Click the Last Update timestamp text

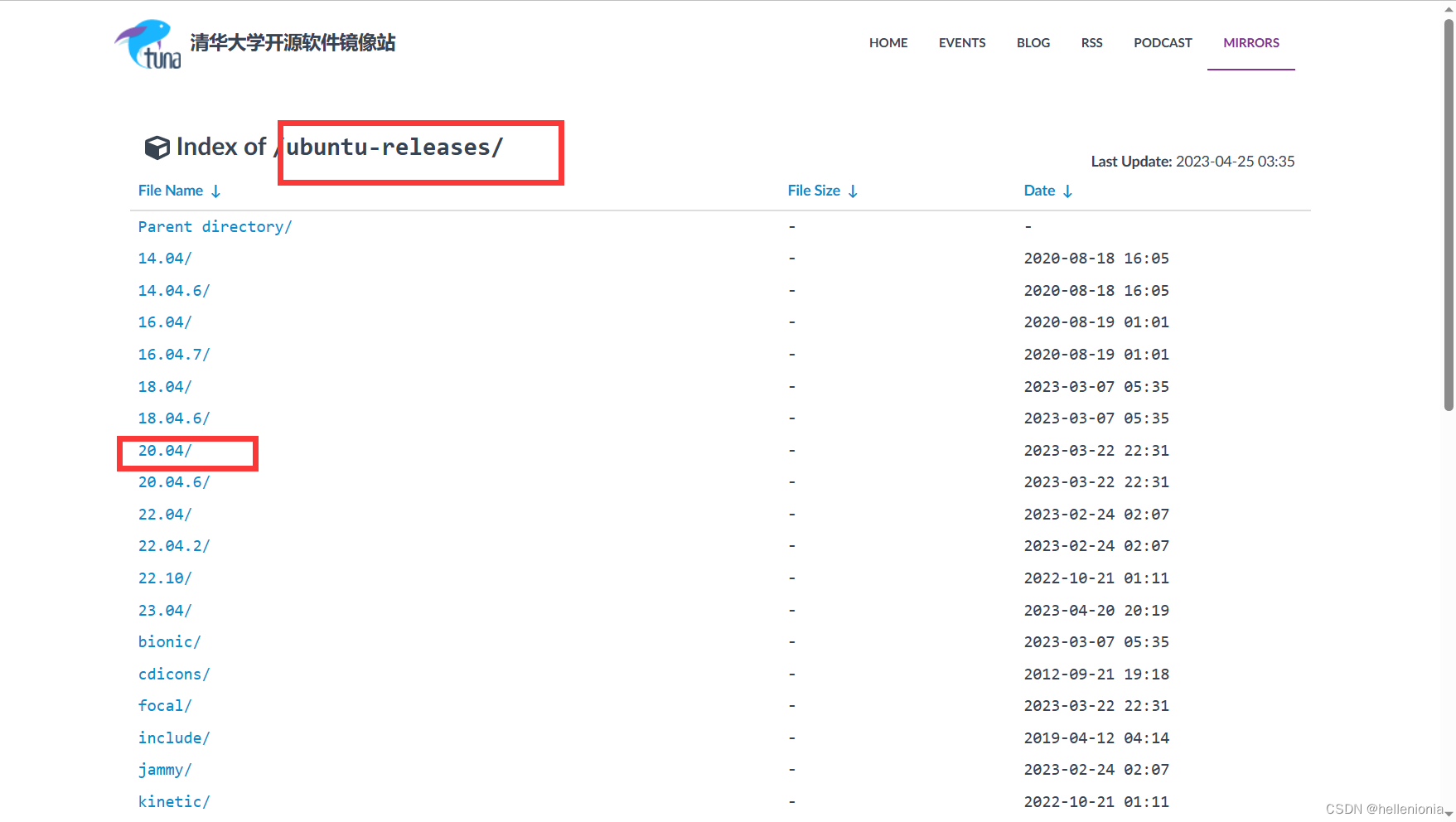tap(1192, 162)
